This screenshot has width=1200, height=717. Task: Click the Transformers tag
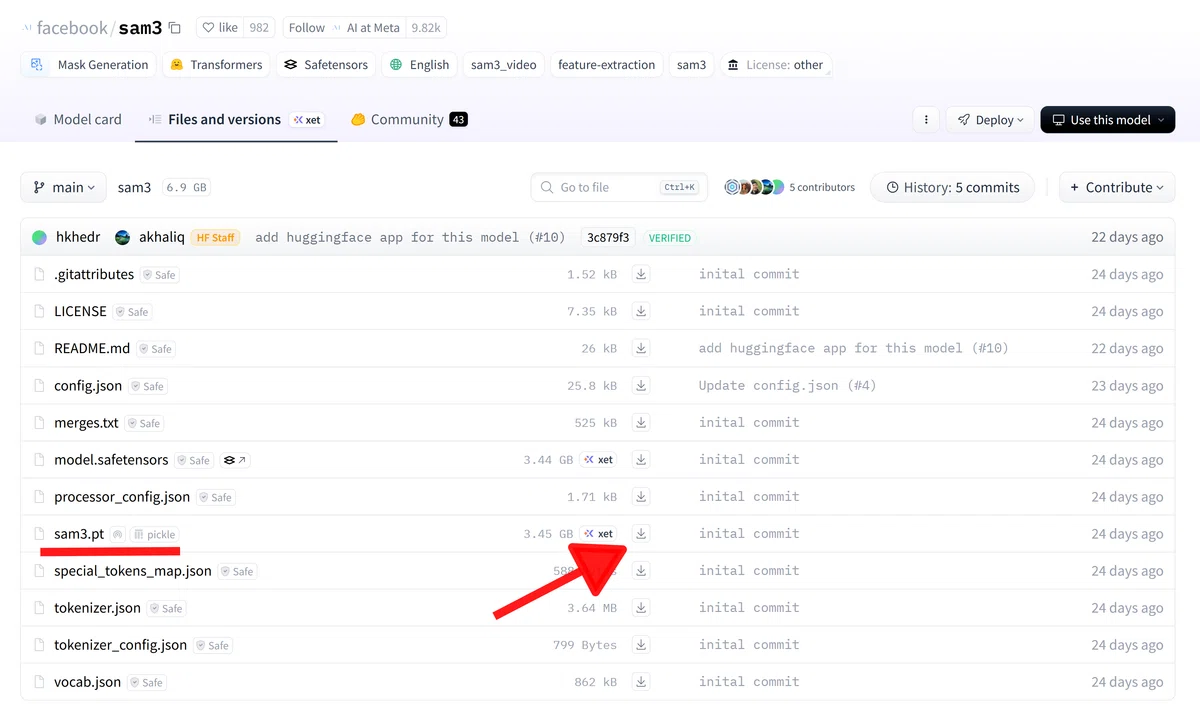point(216,65)
